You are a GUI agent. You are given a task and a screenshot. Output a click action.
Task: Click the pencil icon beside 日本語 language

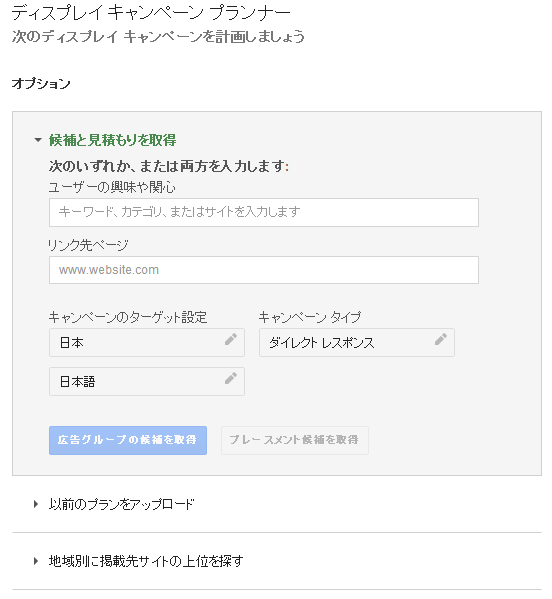point(231,378)
